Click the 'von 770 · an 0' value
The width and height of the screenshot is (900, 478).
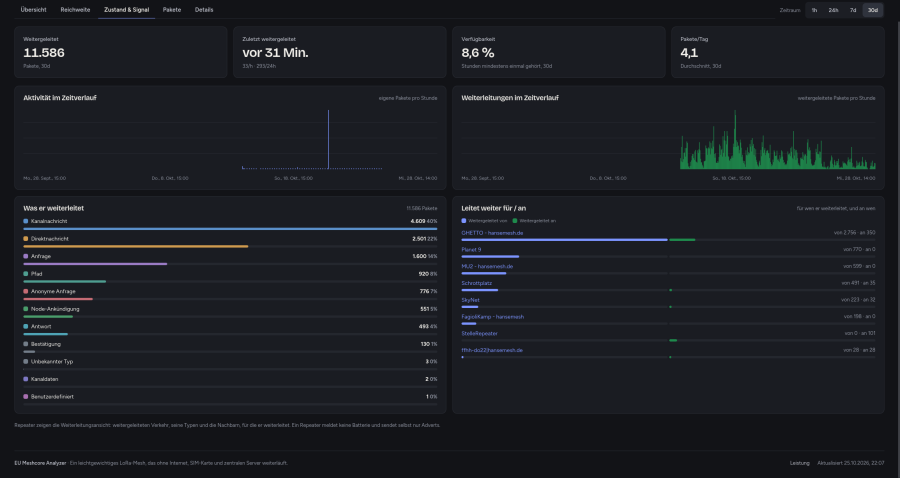pyautogui.click(x=859, y=250)
